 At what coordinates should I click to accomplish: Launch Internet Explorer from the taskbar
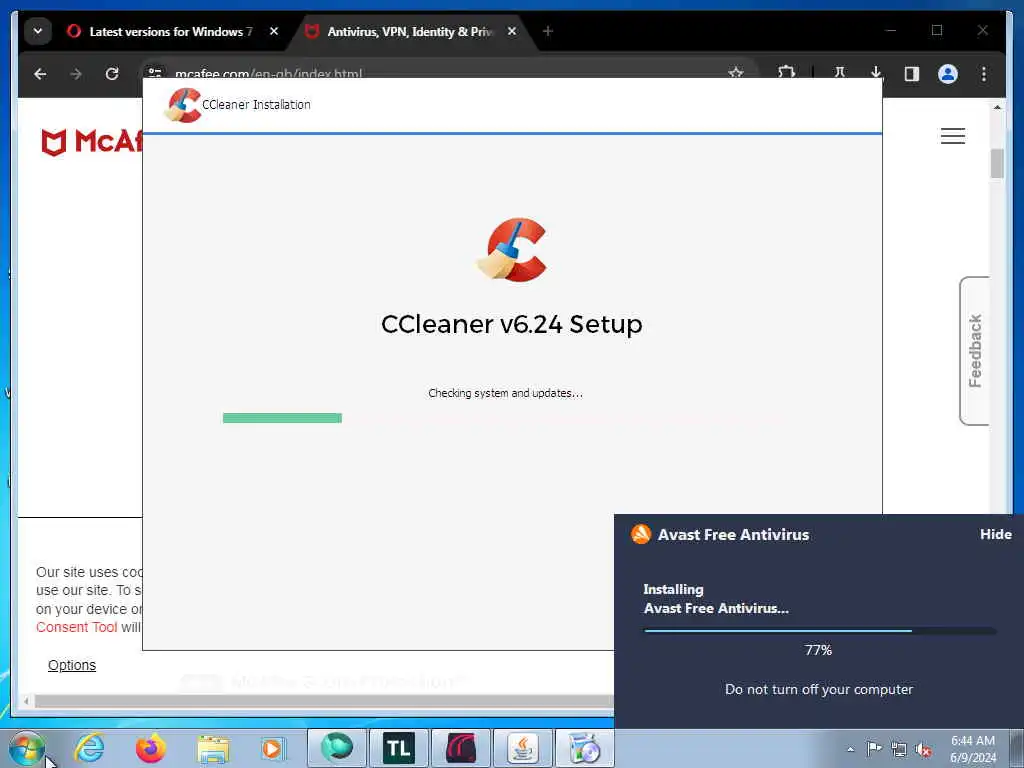89,748
